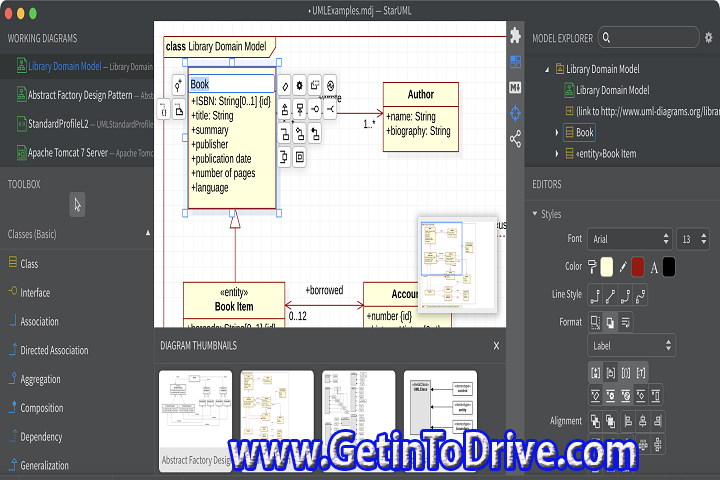
Task: Open the Label stereotype display dropdown
Action: pyautogui.click(x=631, y=345)
